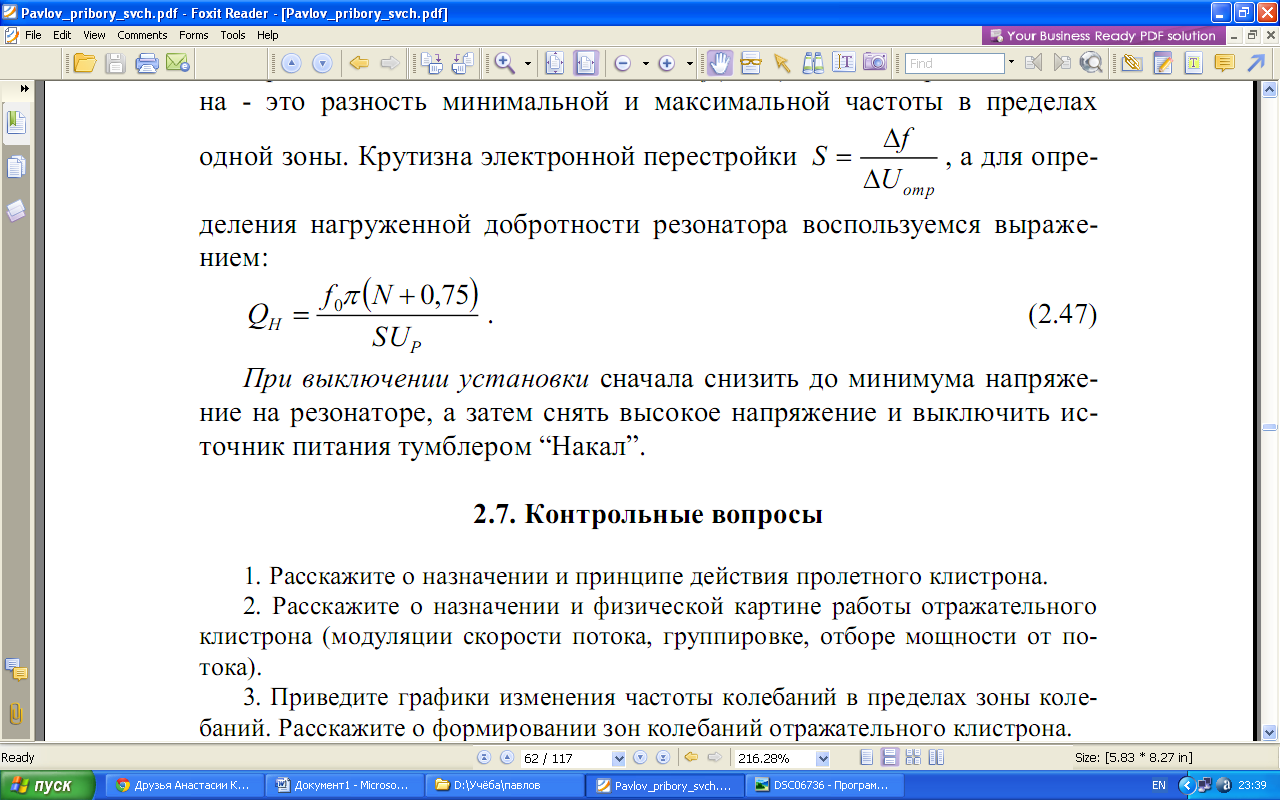Select the Note editing pencil tool
The height and width of the screenshot is (800, 1280).
click(1163, 63)
